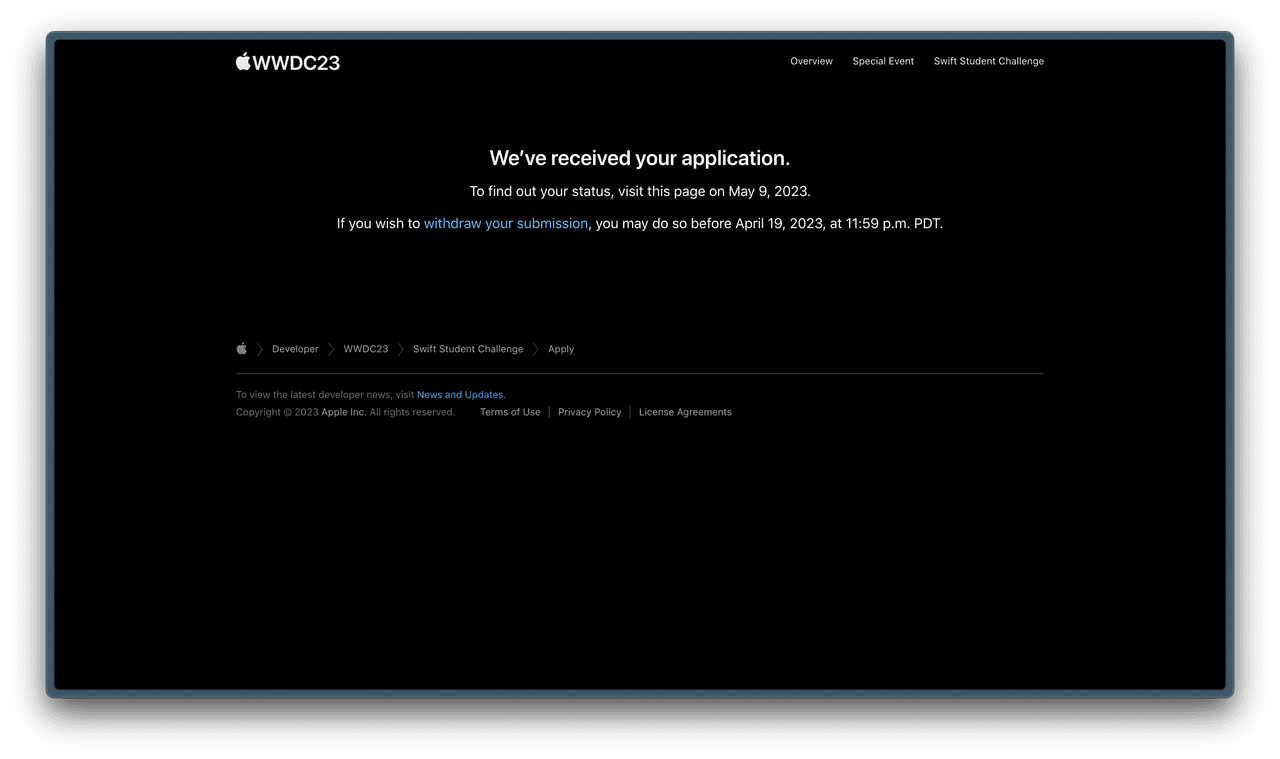Select the WWDC23 breadcrumb link
The image size is (1280, 759).
point(366,349)
